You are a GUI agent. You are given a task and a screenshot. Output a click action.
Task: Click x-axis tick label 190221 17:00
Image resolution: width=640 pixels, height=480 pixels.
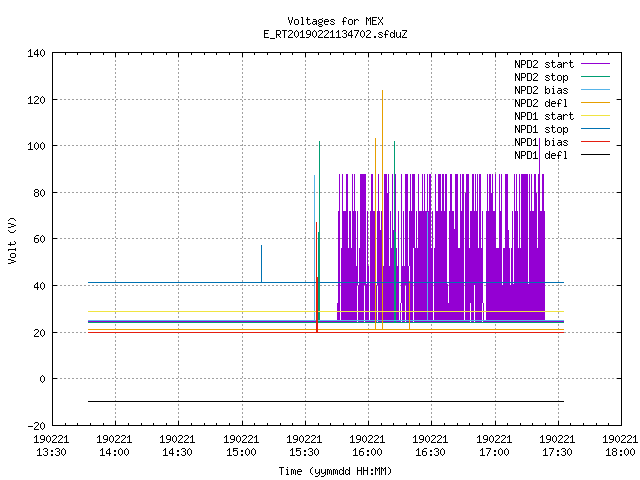(x=494, y=446)
